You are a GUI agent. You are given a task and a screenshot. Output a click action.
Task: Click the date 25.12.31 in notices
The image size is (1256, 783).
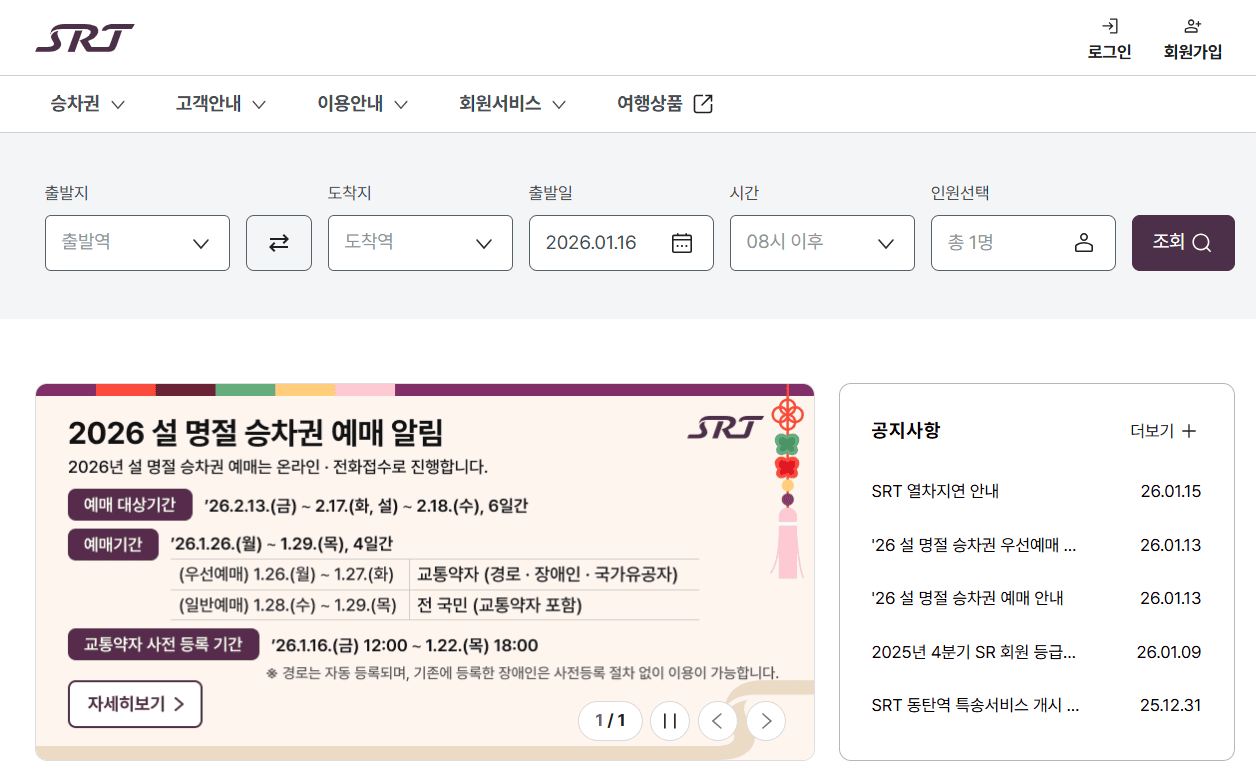(1171, 705)
